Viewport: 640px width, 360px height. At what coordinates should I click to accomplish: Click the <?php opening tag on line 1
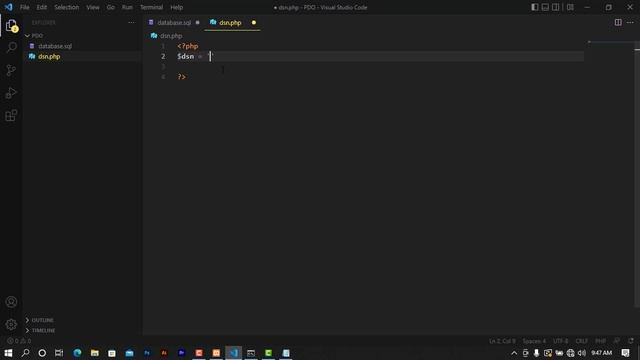[188, 46]
